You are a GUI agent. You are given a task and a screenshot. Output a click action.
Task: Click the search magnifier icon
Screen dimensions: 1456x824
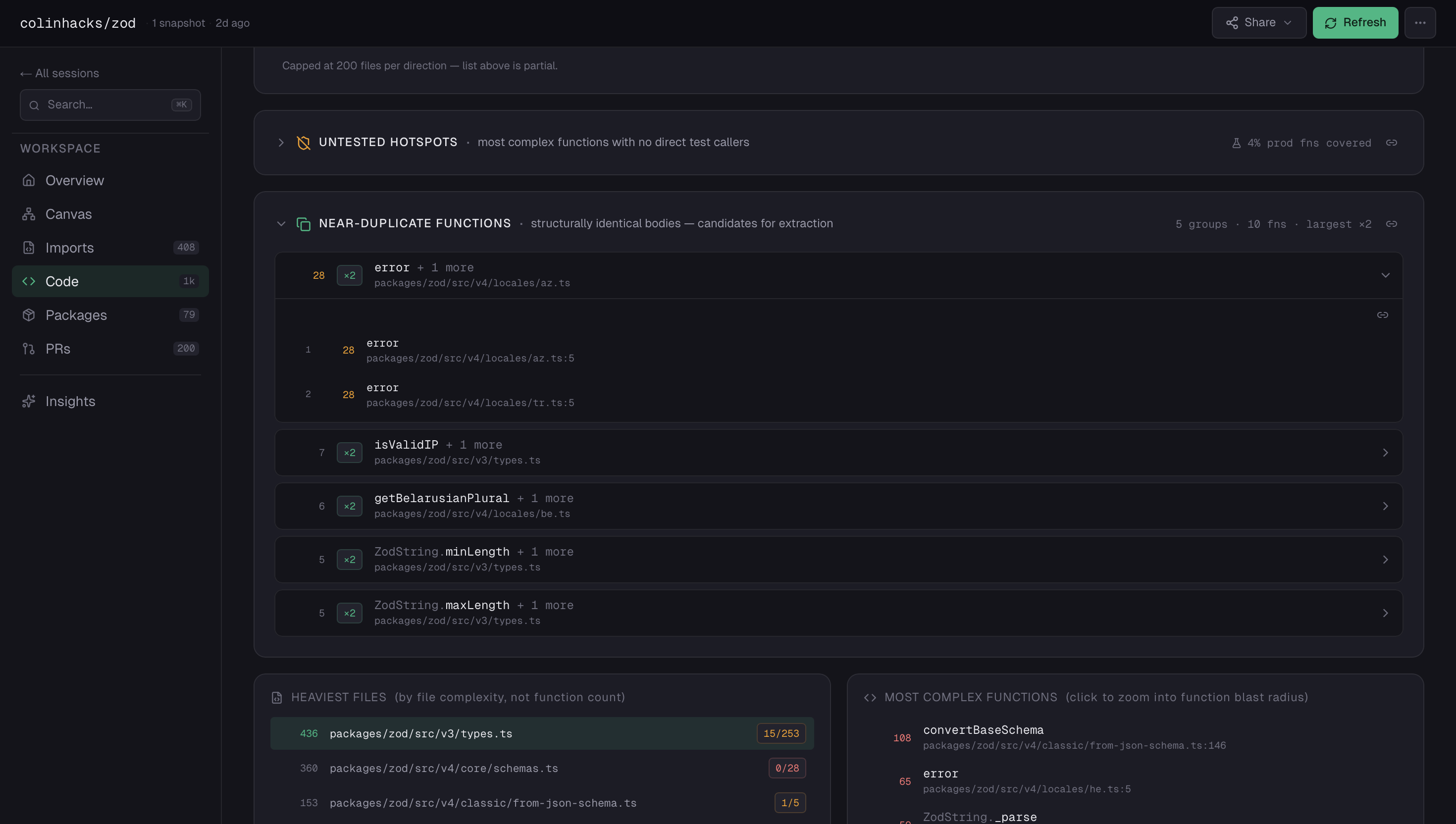coord(34,105)
